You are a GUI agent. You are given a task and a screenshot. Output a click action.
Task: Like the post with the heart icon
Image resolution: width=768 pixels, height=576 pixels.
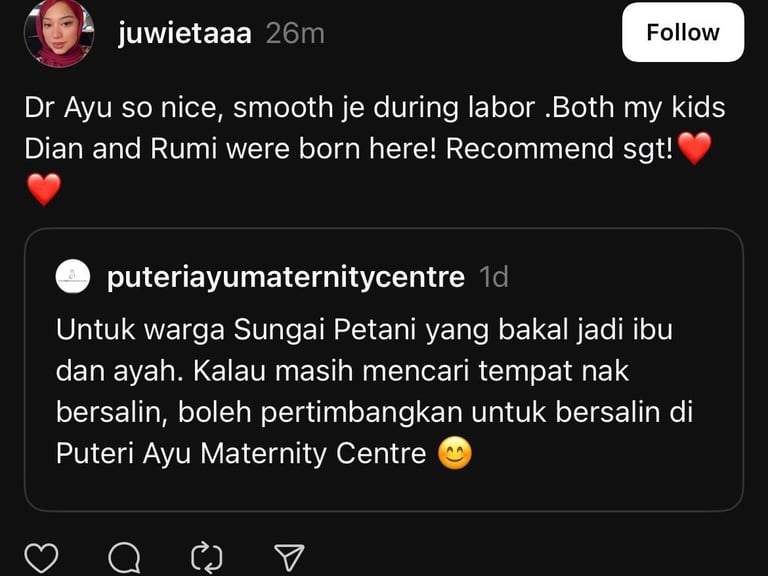(41, 558)
